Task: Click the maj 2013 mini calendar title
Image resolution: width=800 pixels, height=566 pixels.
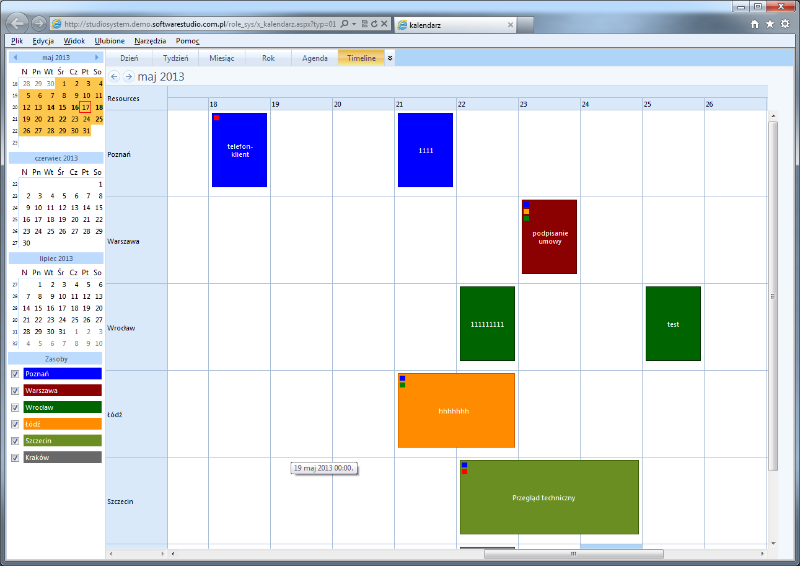Action: coord(56,57)
